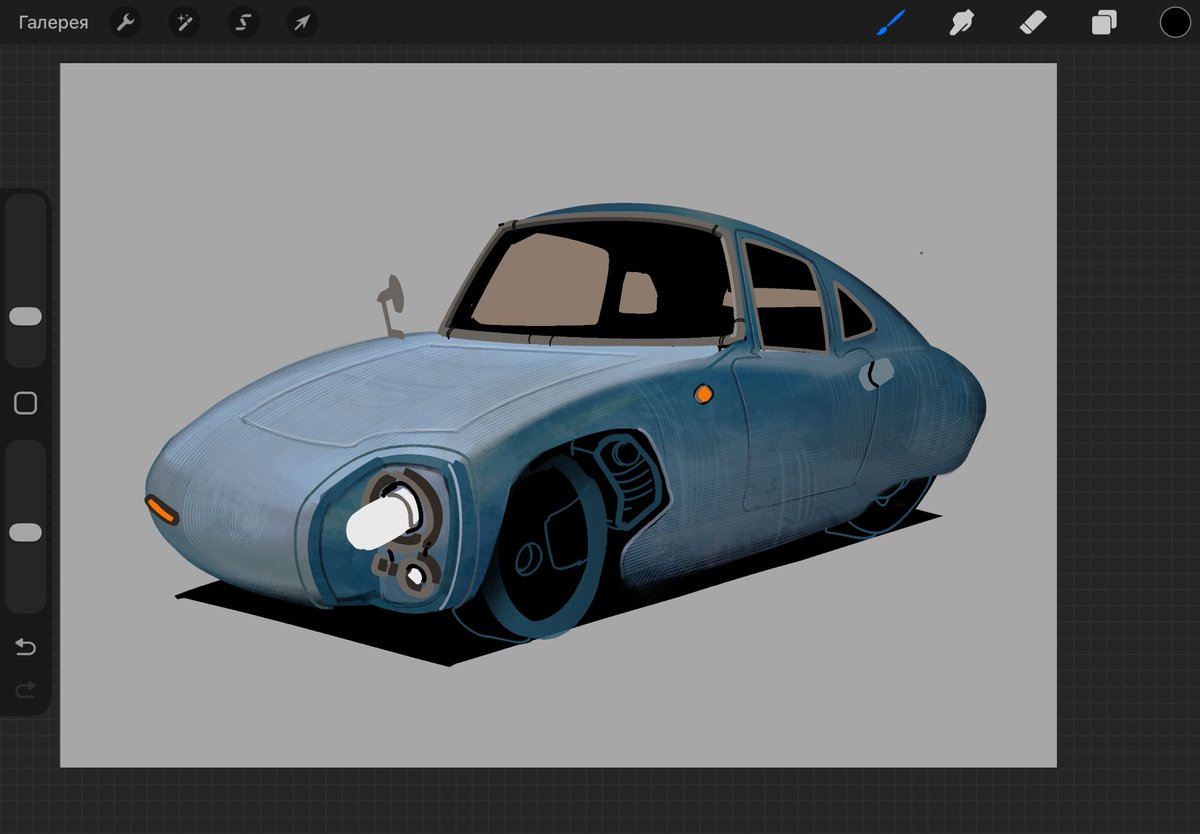The image size is (1200, 834).
Task: Open the Actions wrench menu
Action: click(125, 22)
